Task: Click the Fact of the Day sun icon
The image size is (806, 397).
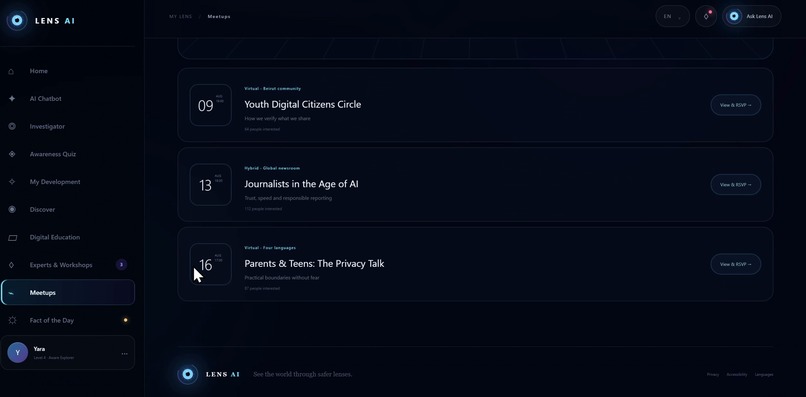Action: click(x=12, y=320)
